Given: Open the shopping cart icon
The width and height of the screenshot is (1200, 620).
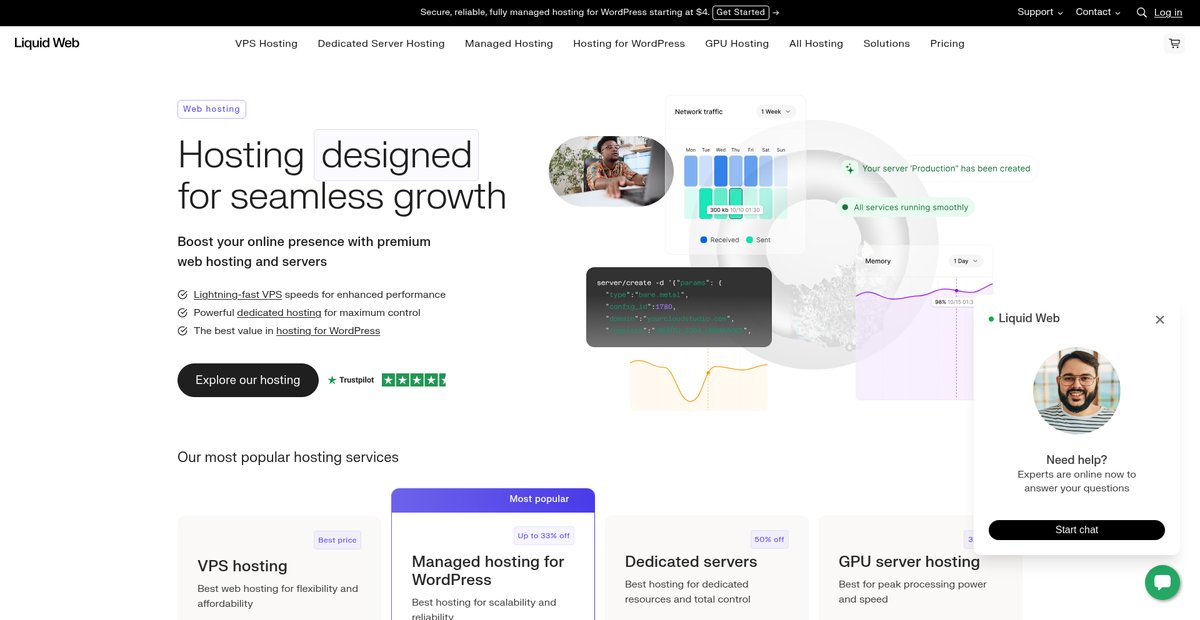Looking at the screenshot, I should [1174, 44].
